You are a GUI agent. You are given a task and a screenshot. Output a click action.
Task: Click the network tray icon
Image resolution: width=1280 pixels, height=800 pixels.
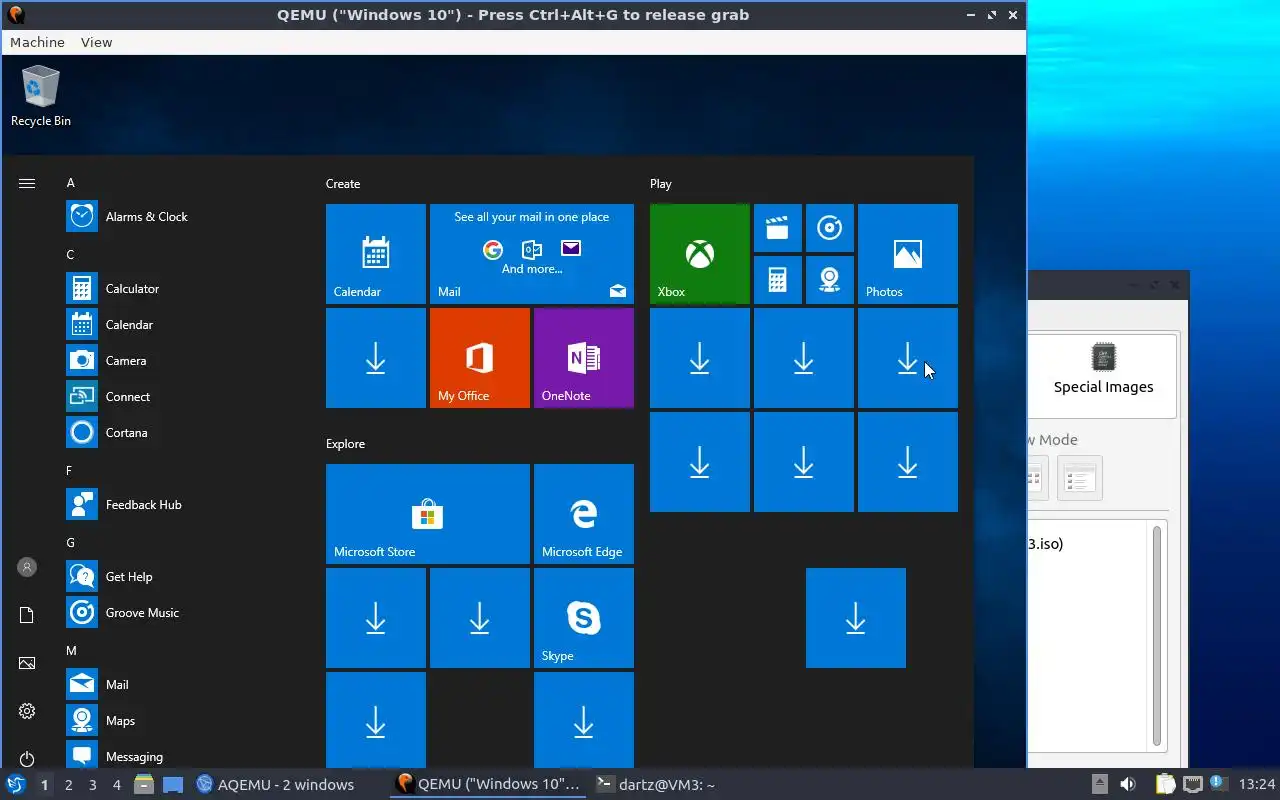(1193, 785)
